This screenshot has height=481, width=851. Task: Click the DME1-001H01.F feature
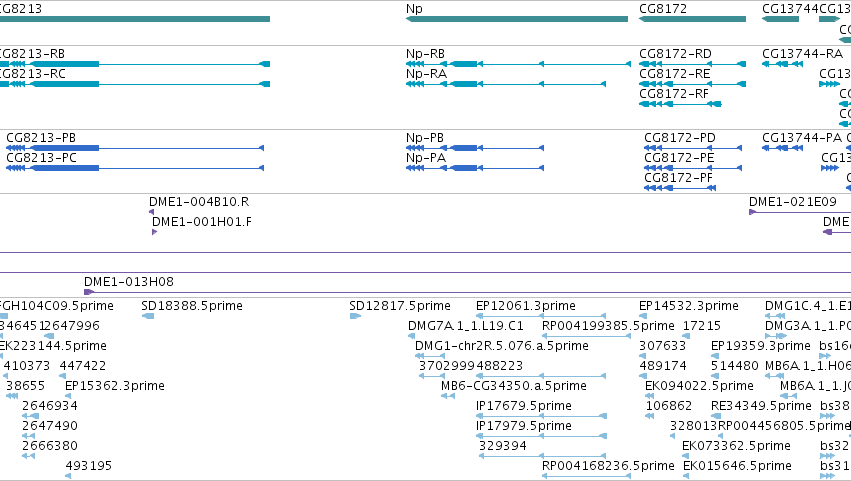[155, 232]
